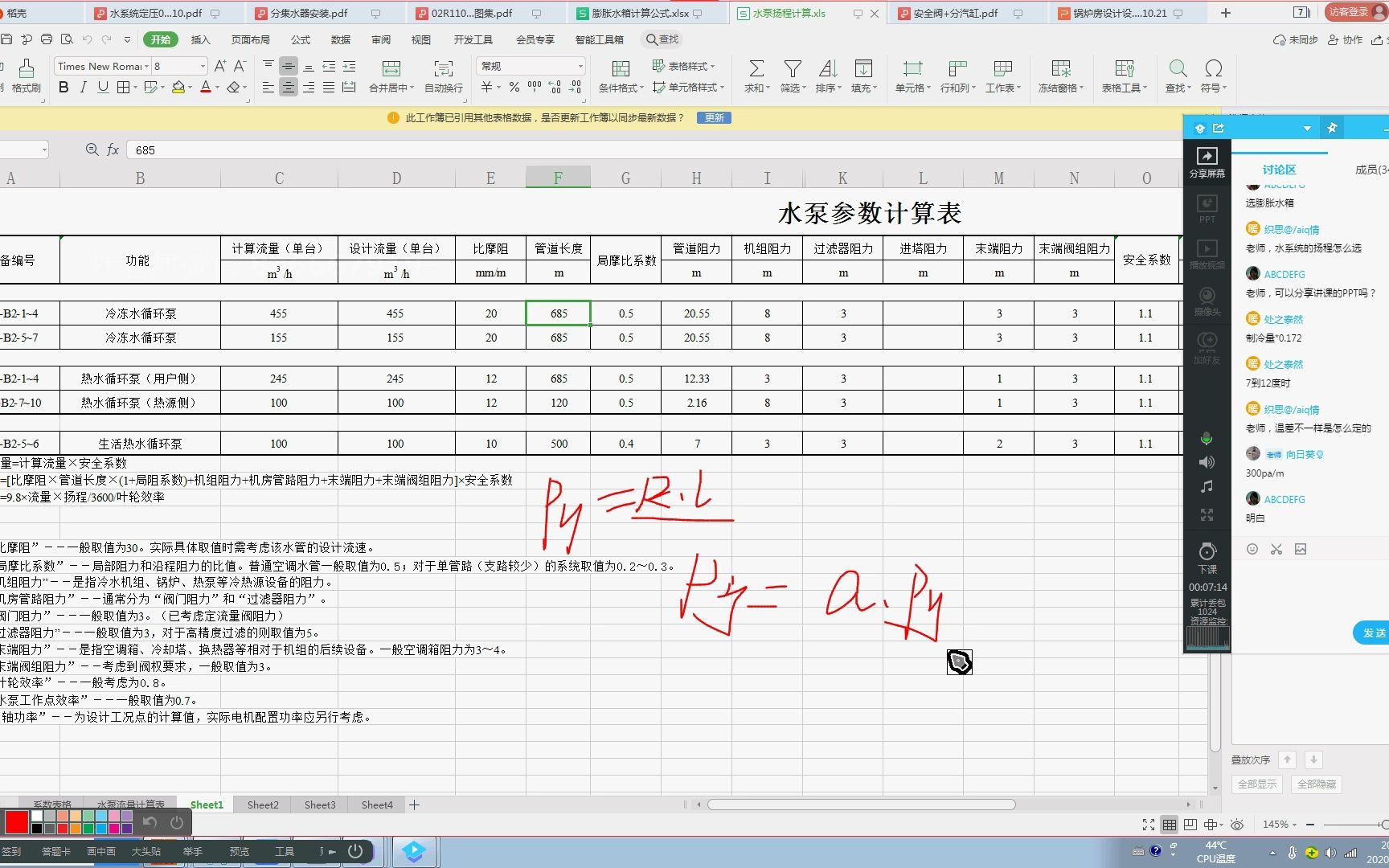Image resolution: width=1389 pixels, height=868 pixels.
Task: Click the red font color icon
Action: coord(205,87)
